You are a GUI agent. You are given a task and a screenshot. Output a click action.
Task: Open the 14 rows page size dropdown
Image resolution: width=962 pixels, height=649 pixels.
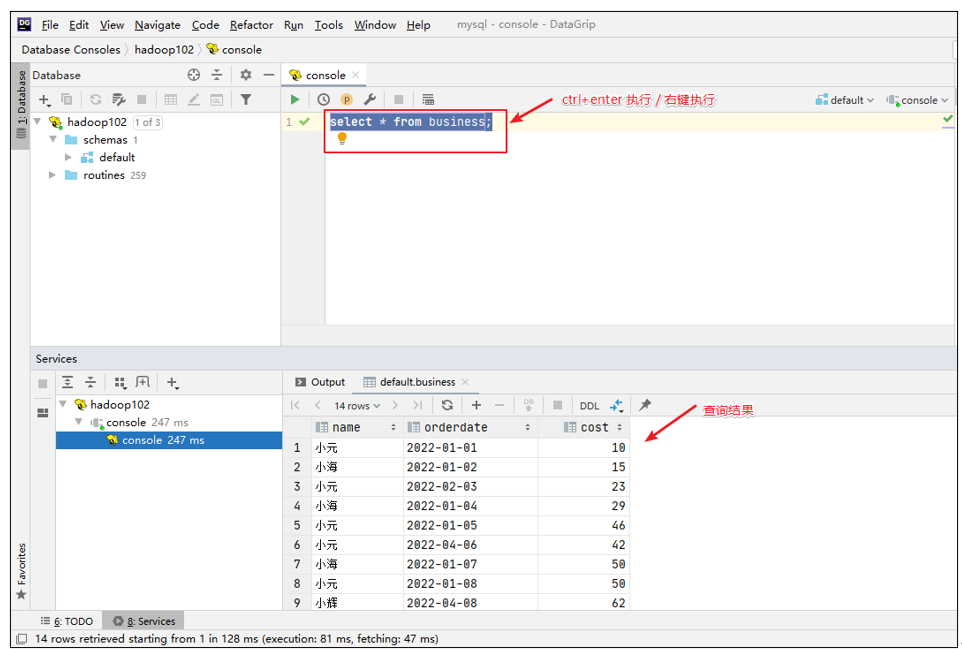pos(357,405)
